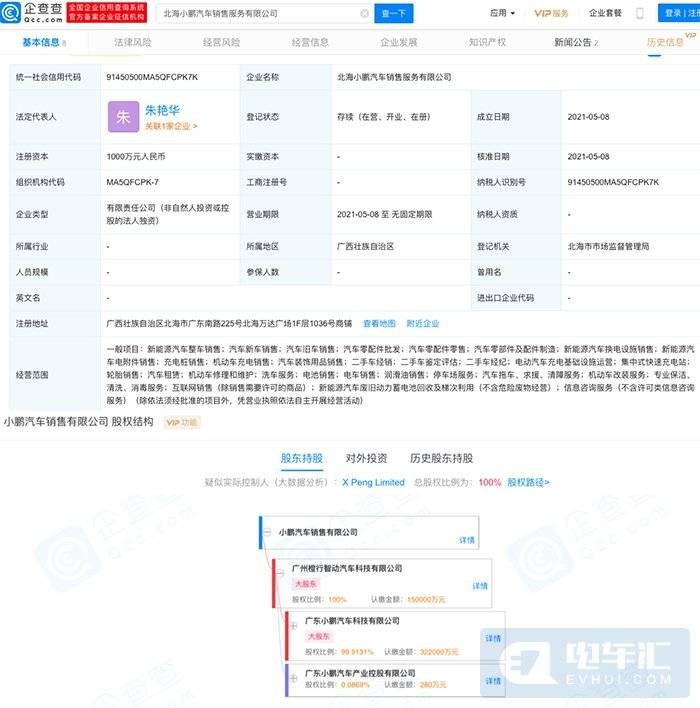Screen dimensions: 700x708
Task: Click the company name search field
Action: pos(250,14)
